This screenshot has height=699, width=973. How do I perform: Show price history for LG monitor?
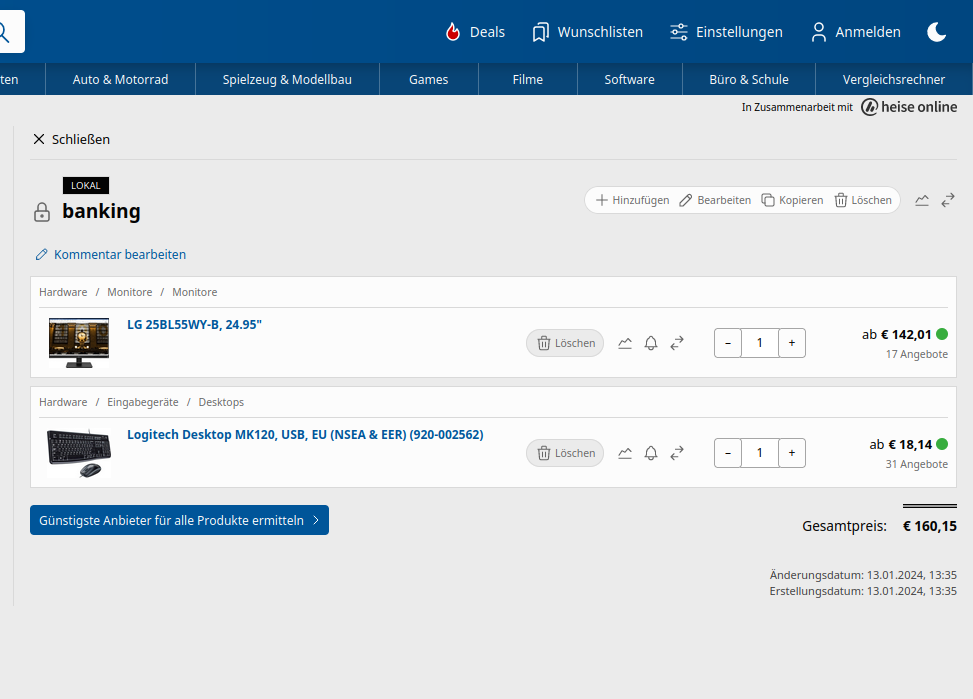(x=625, y=343)
